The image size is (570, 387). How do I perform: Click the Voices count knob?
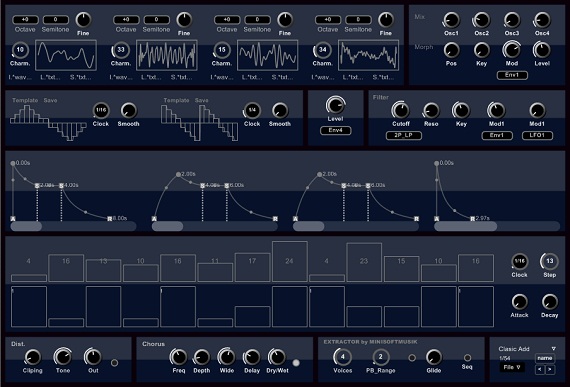tap(342, 358)
